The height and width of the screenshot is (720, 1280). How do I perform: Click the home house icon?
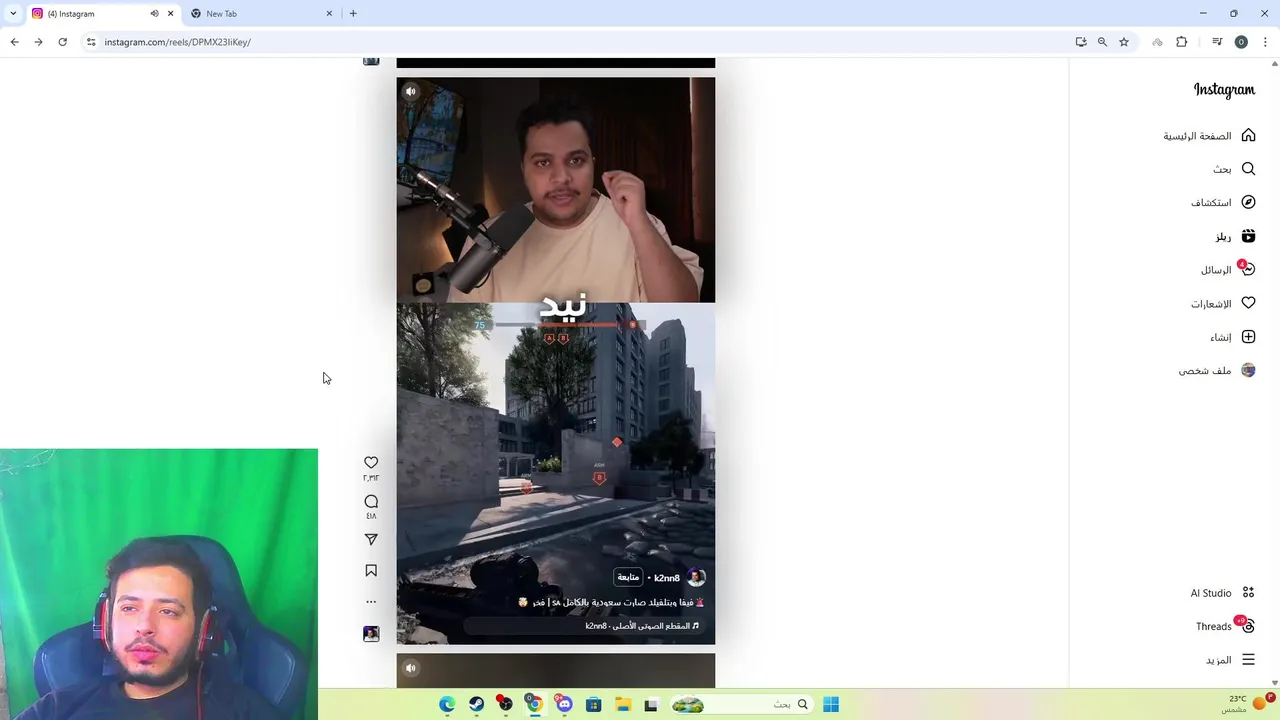coord(1248,135)
